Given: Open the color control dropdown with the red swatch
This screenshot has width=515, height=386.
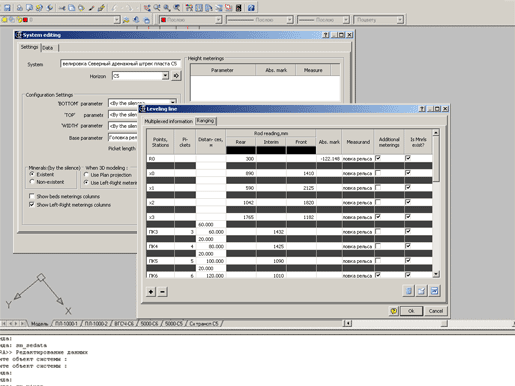Looking at the screenshot, I should coord(218,20).
